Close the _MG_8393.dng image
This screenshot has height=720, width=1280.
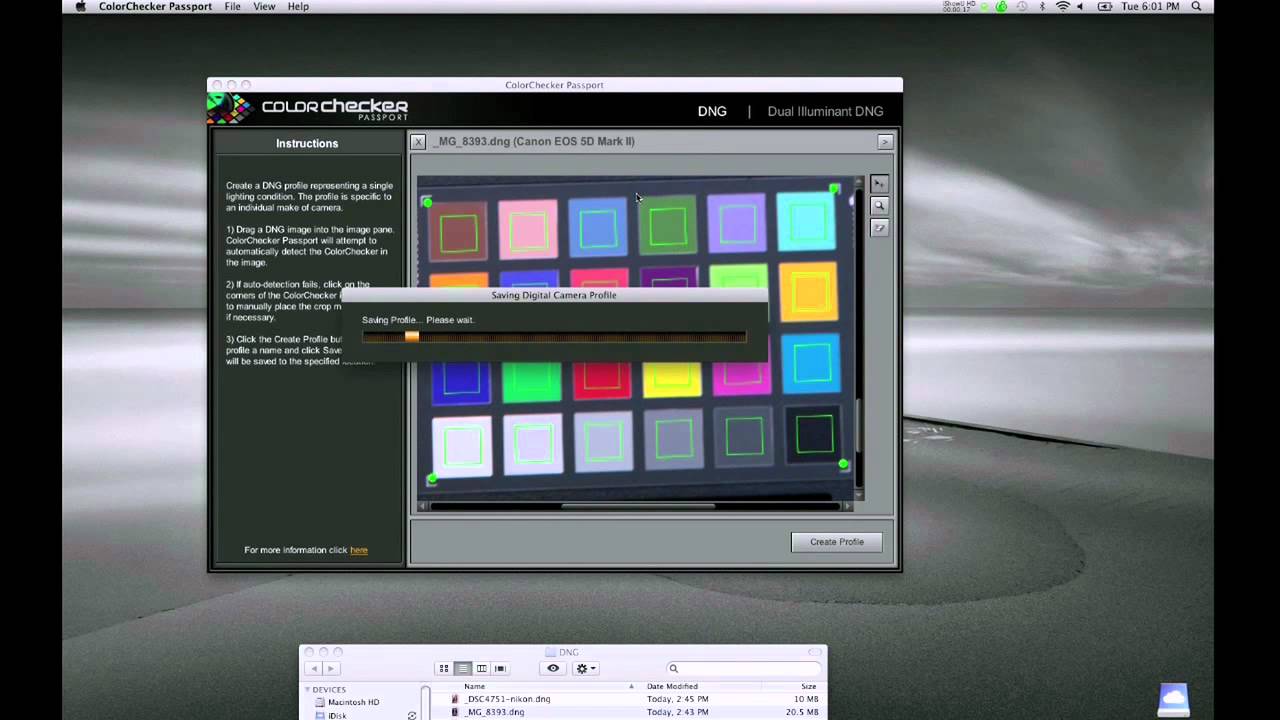418,142
